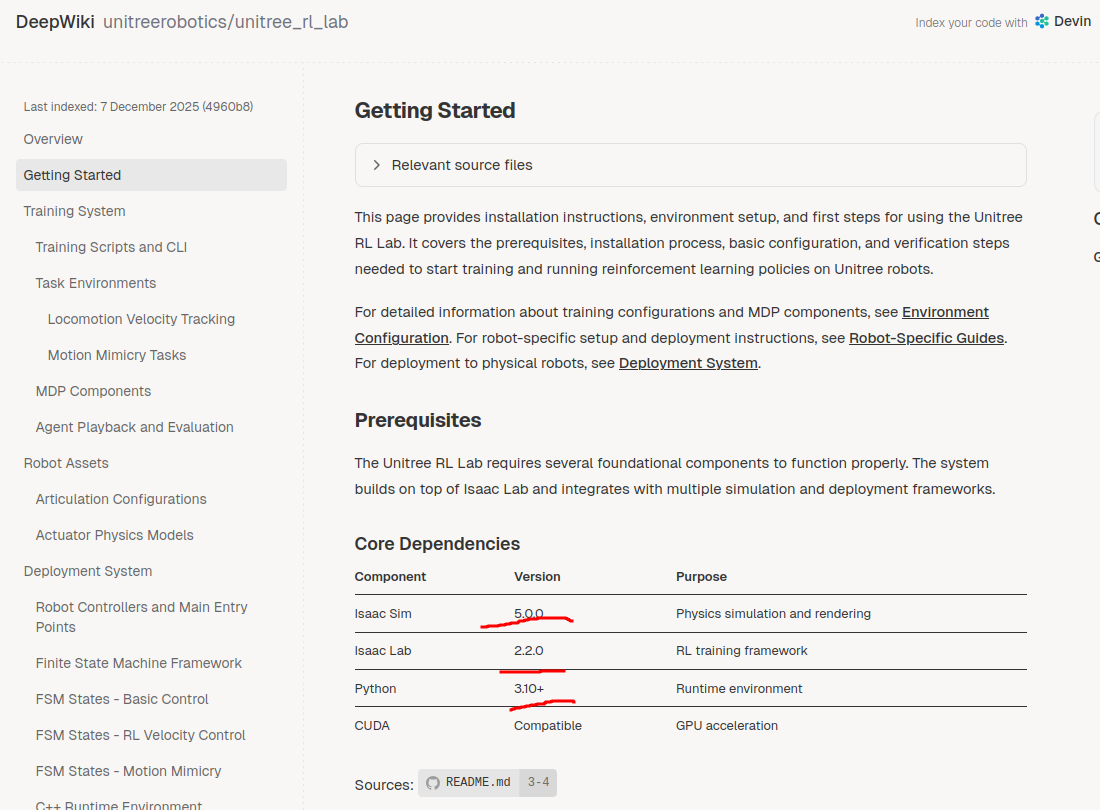Open the Task Environments page

(95, 283)
